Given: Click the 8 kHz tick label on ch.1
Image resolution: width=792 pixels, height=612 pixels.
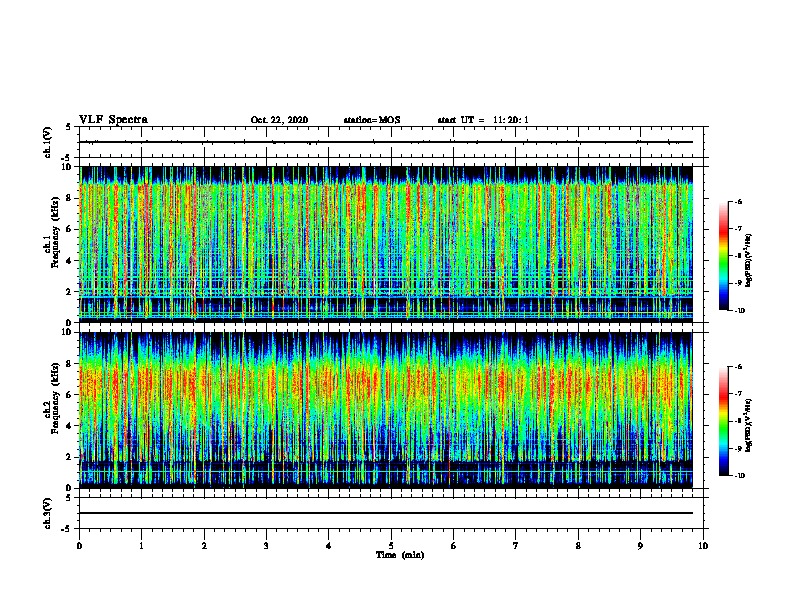Looking at the screenshot, I should [69, 198].
